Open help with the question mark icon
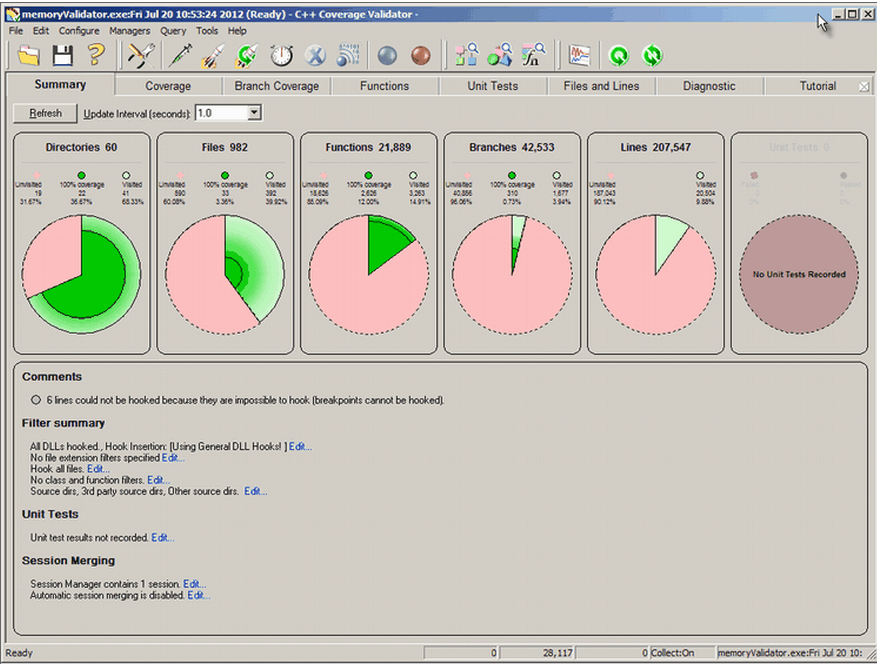This screenshot has width=877, height=665. coord(95,56)
